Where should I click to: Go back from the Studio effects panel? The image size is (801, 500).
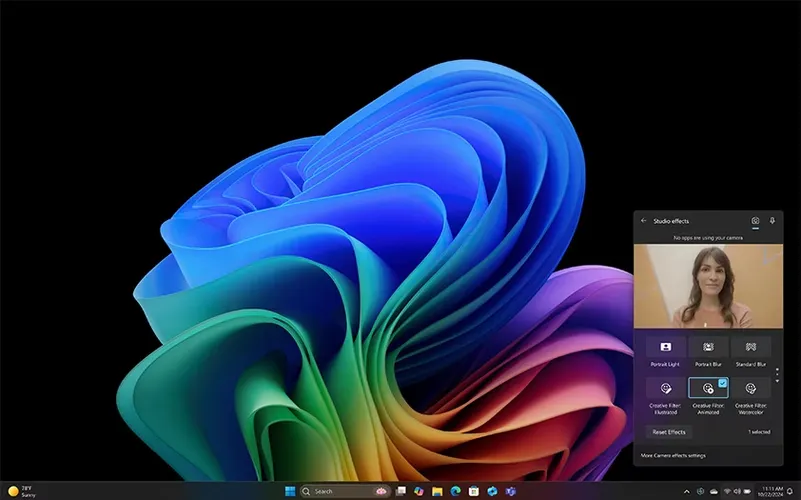click(644, 221)
